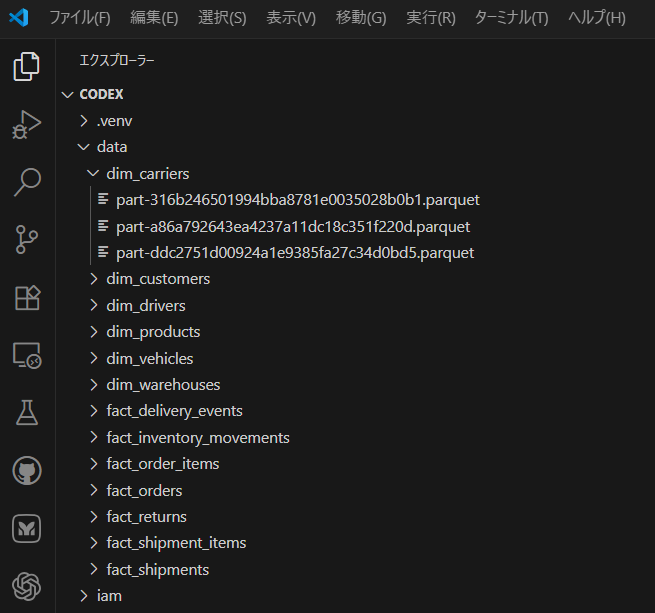
Task: Select part-ddc2751d00924a1e9385fa27c34d0bd5.parquet file
Action: [295, 253]
